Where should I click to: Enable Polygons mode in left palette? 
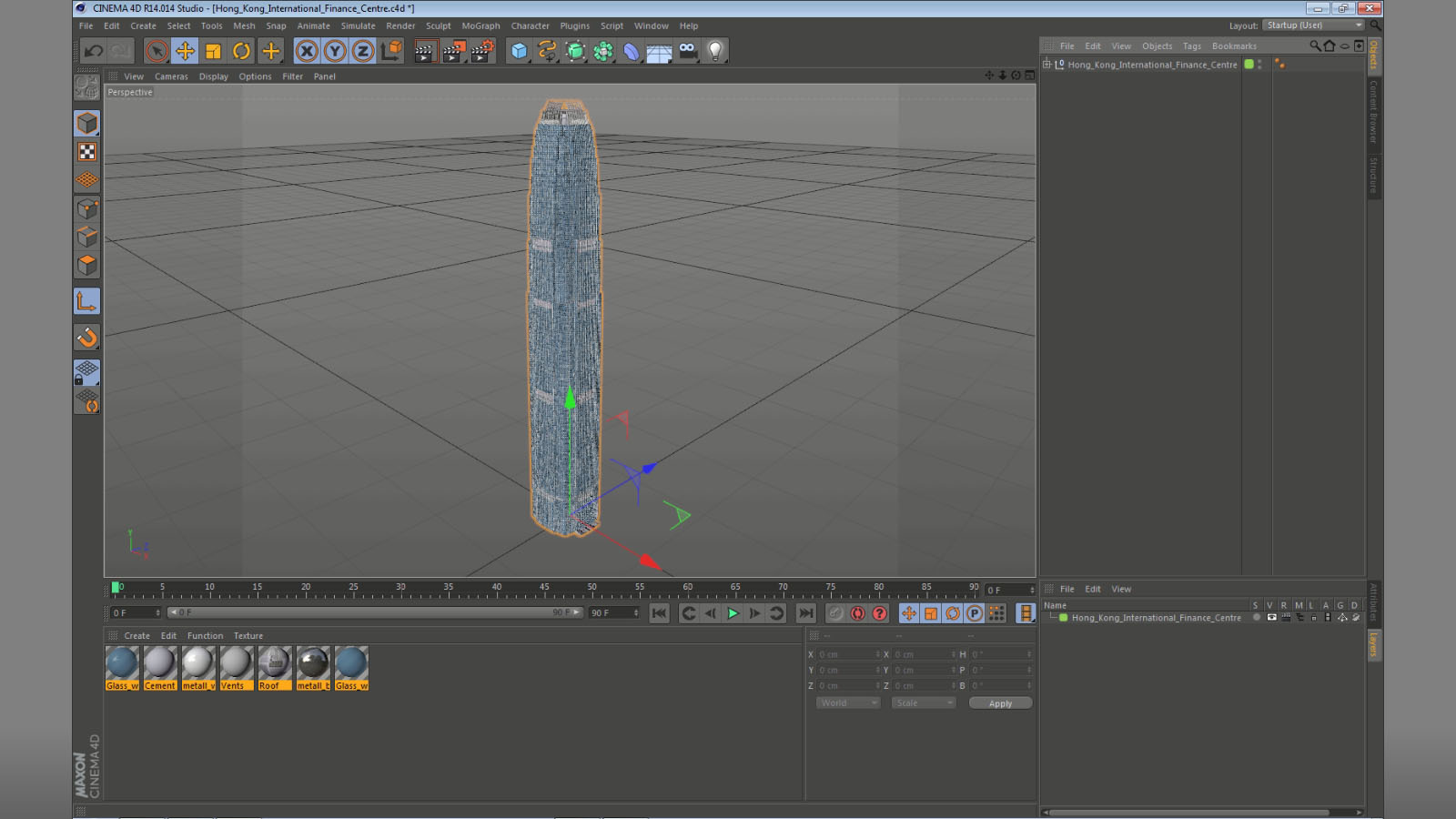pyautogui.click(x=87, y=265)
